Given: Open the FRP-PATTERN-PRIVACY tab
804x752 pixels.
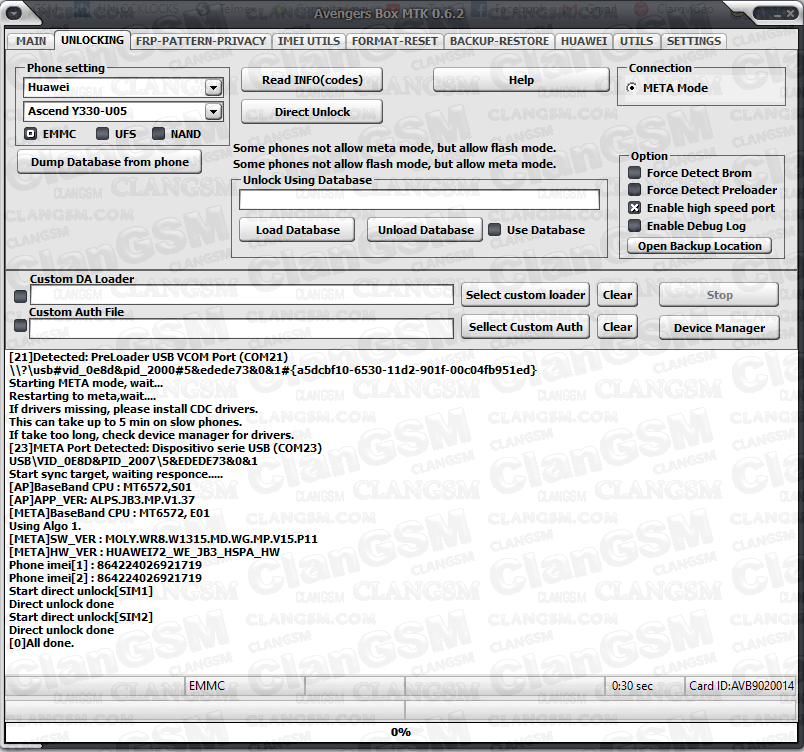Looking at the screenshot, I should coord(200,41).
